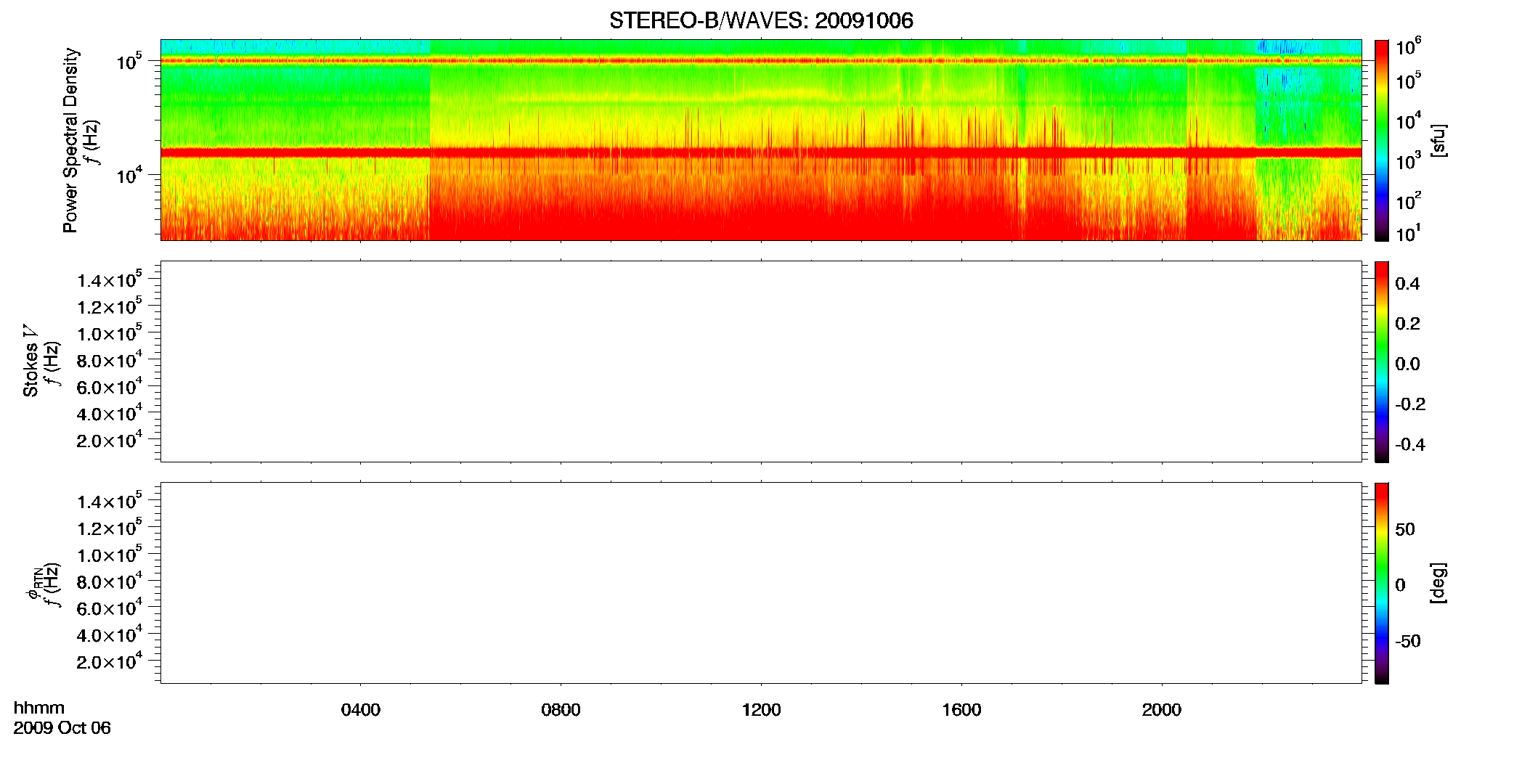Click the 0 label on degrees color bar
The height and width of the screenshot is (784, 1522).
click(x=1400, y=585)
